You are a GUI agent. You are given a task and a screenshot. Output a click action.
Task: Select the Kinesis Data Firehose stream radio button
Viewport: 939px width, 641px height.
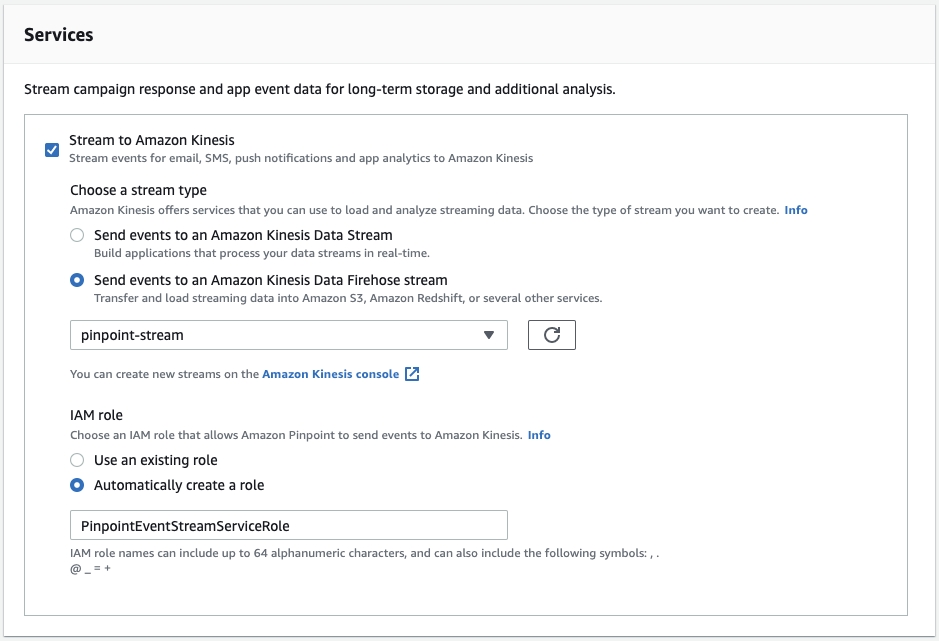tap(77, 280)
